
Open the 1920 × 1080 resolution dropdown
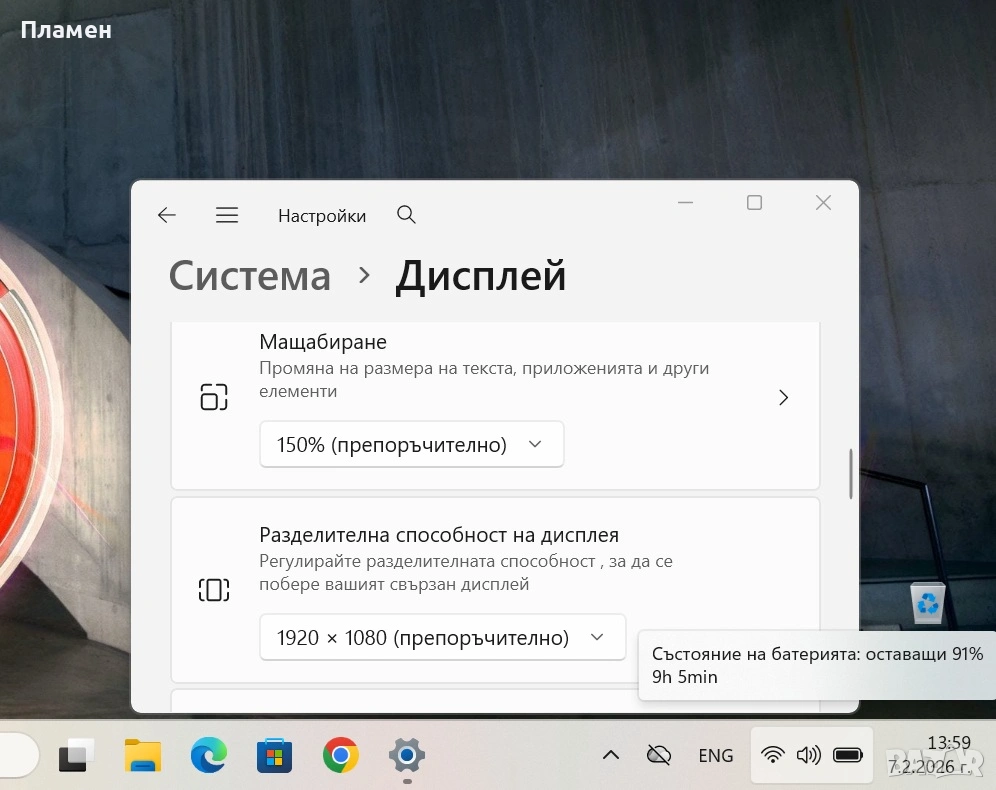(x=442, y=637)
